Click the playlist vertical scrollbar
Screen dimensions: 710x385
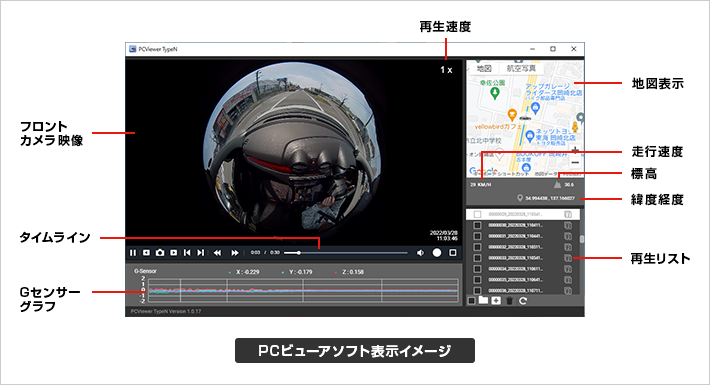click(582, 239)
